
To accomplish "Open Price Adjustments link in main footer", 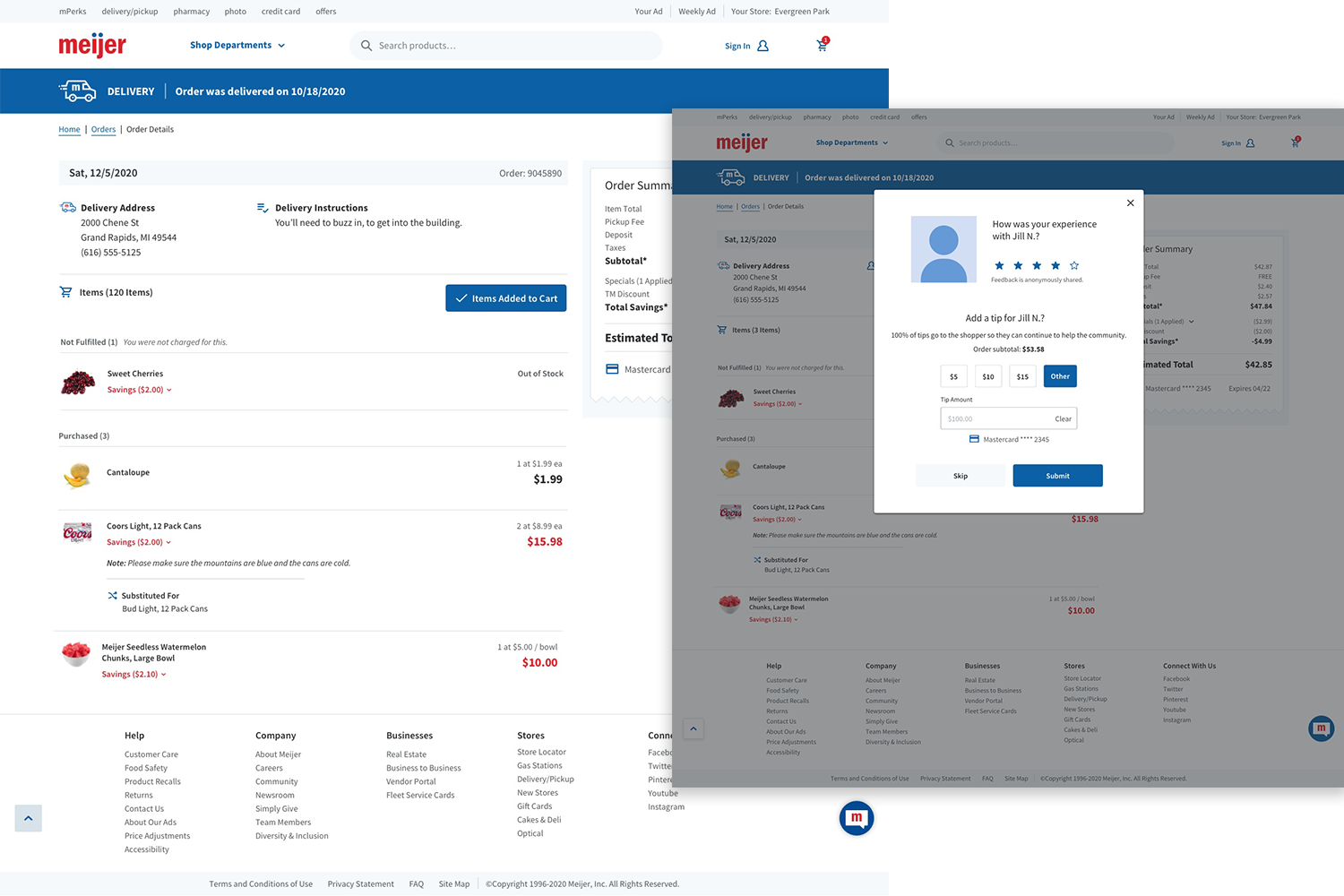I will (158, 836).
